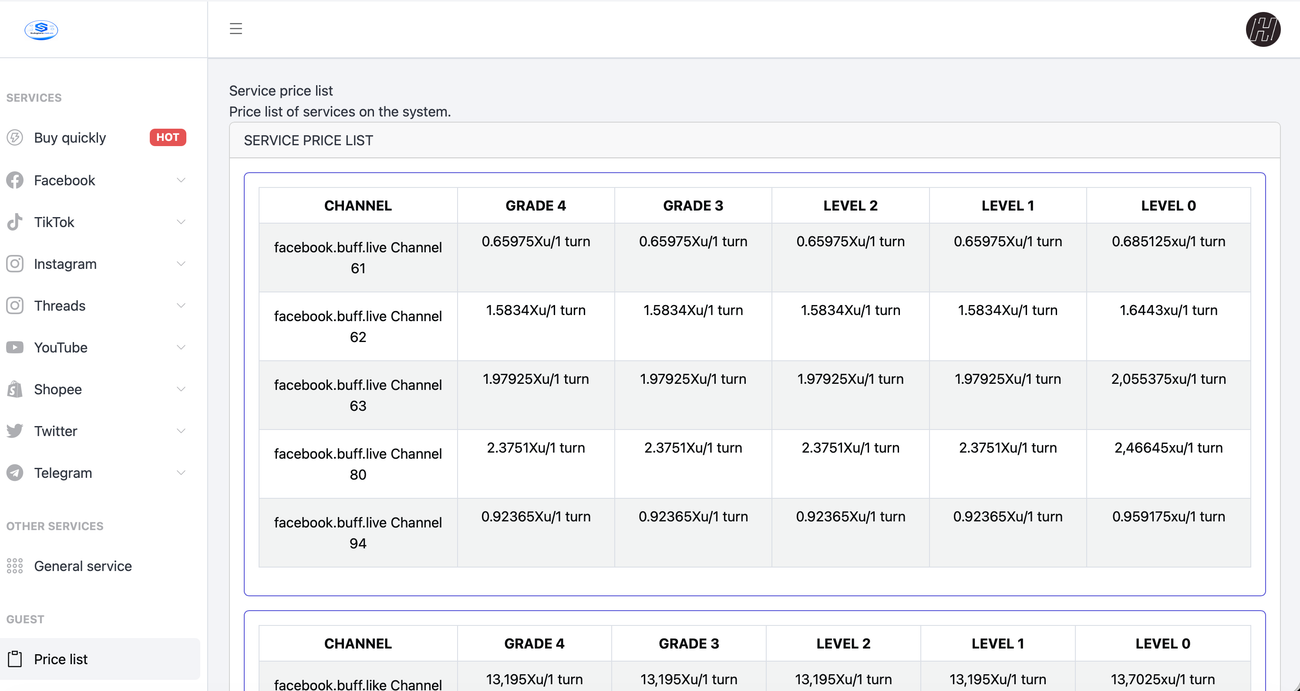The width and height of the screenshot is (1300, 691).
Task: Click the 2,46645xu/1 turn price cell
Action: (x=1168, y=464)
